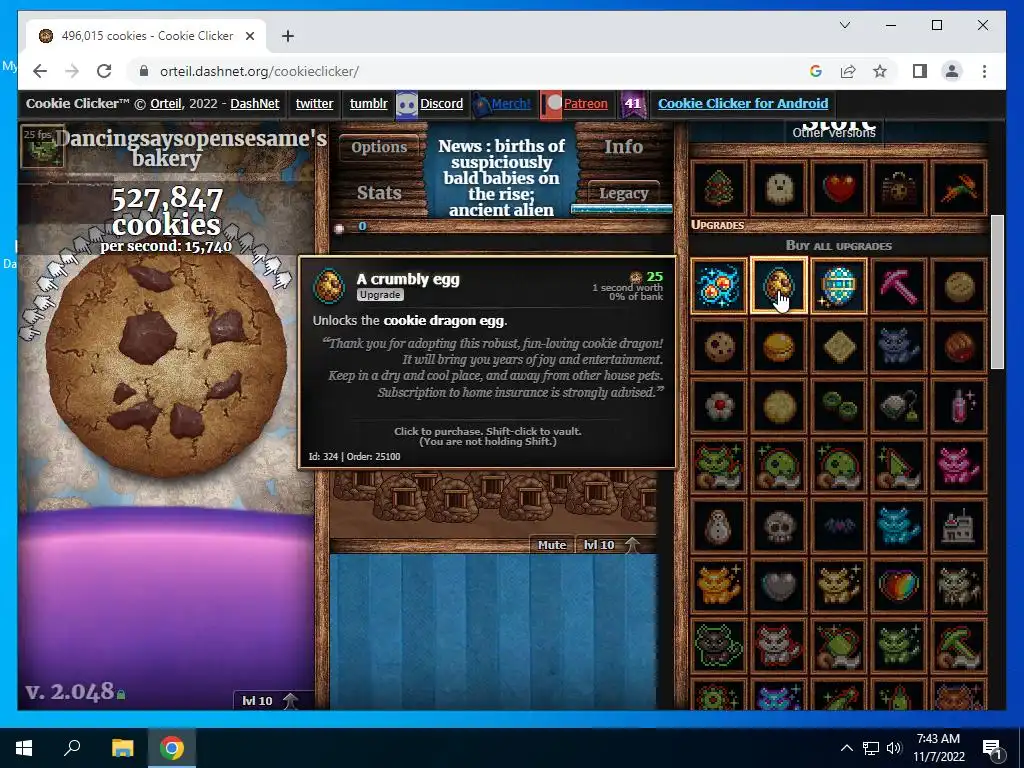Viewport: 1024px width, 768px height.
Task: Open Cookie Clicker for Android link
Action: click(x=743, y=104)
